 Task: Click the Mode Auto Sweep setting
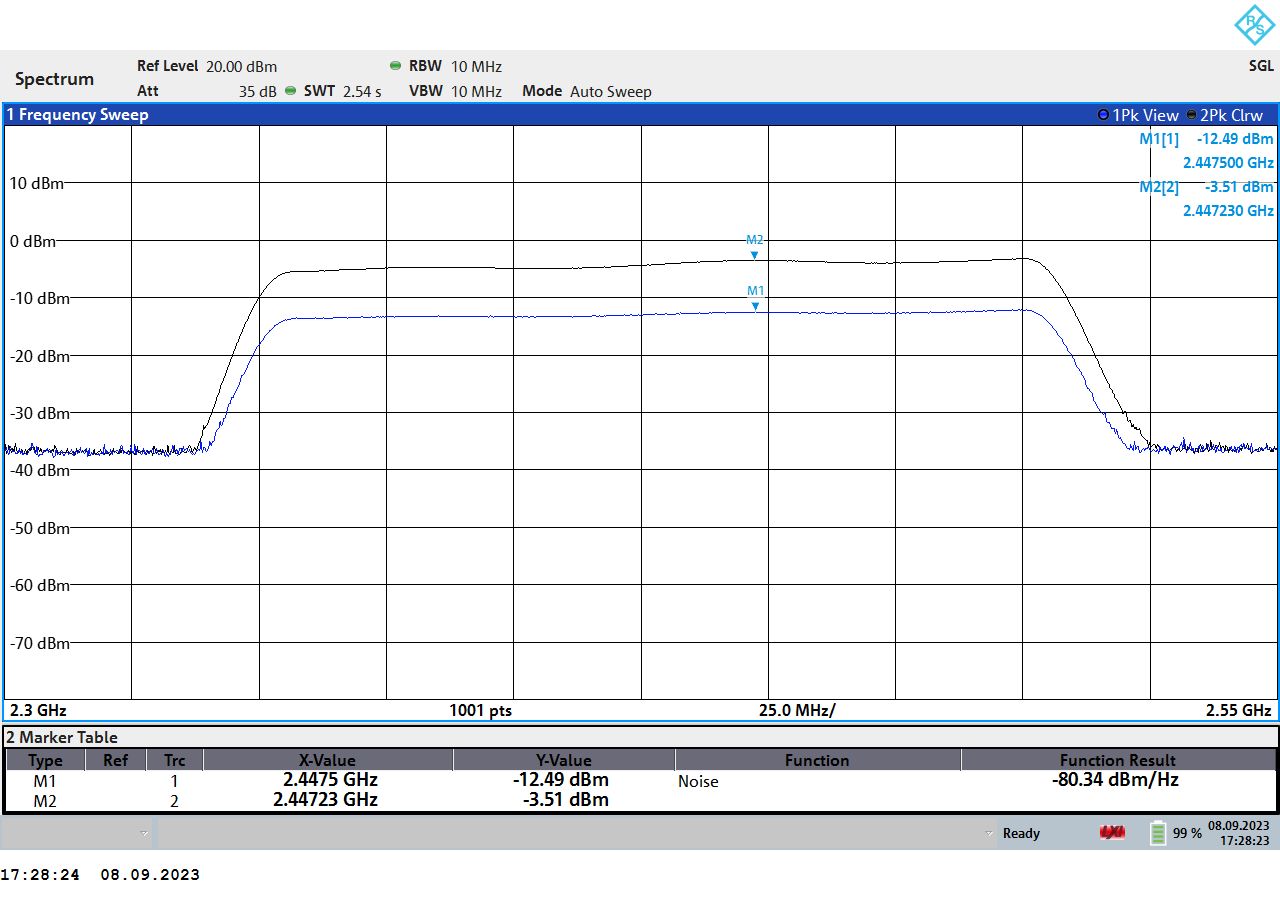click(587, 91)
